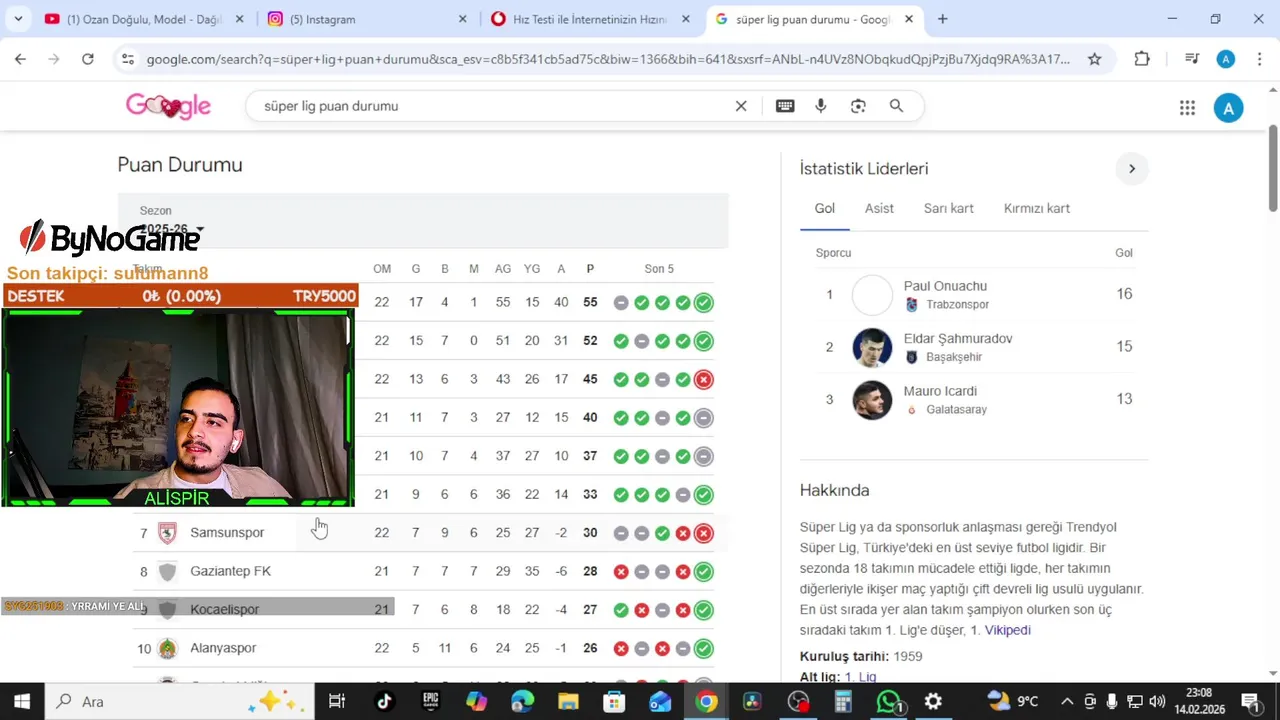Click the Google account avatar on page
Screen dimensions: 1280x720
click(x=1228, y=108)
